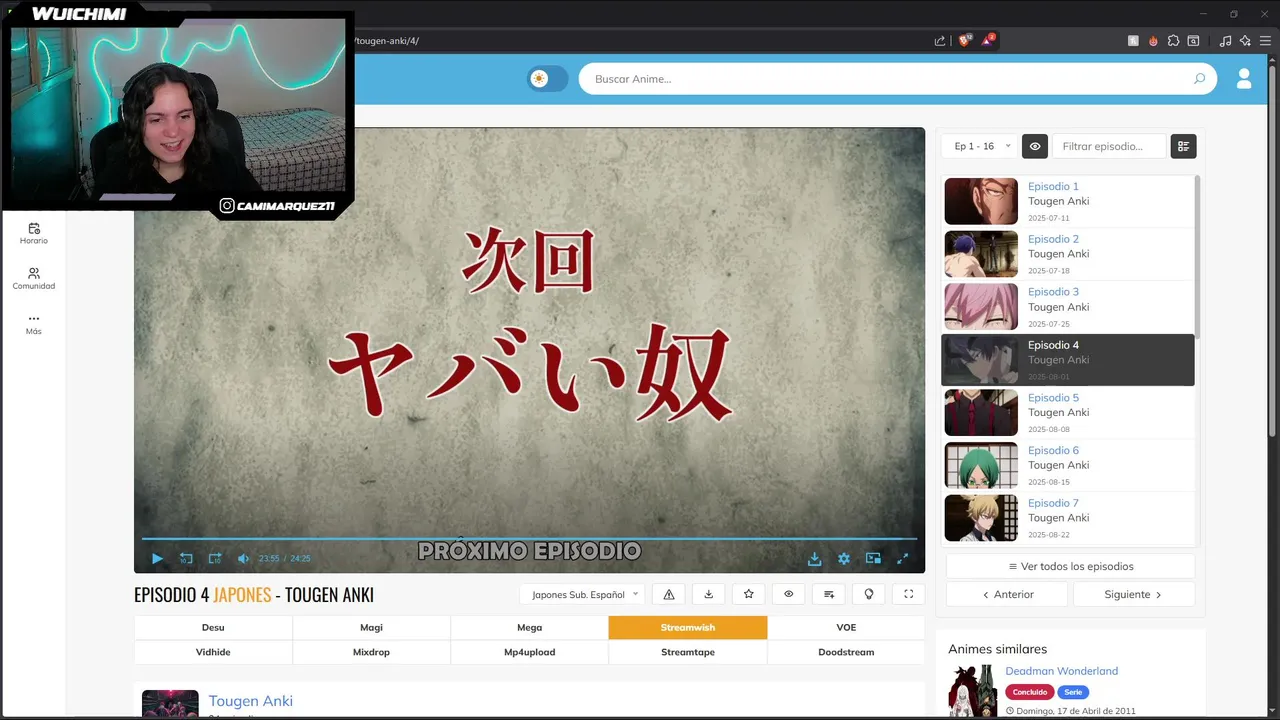The width and height of the screenshot is (1280, 720).
Task: Switch episode list view layout button
Action: coord(1183,146)
